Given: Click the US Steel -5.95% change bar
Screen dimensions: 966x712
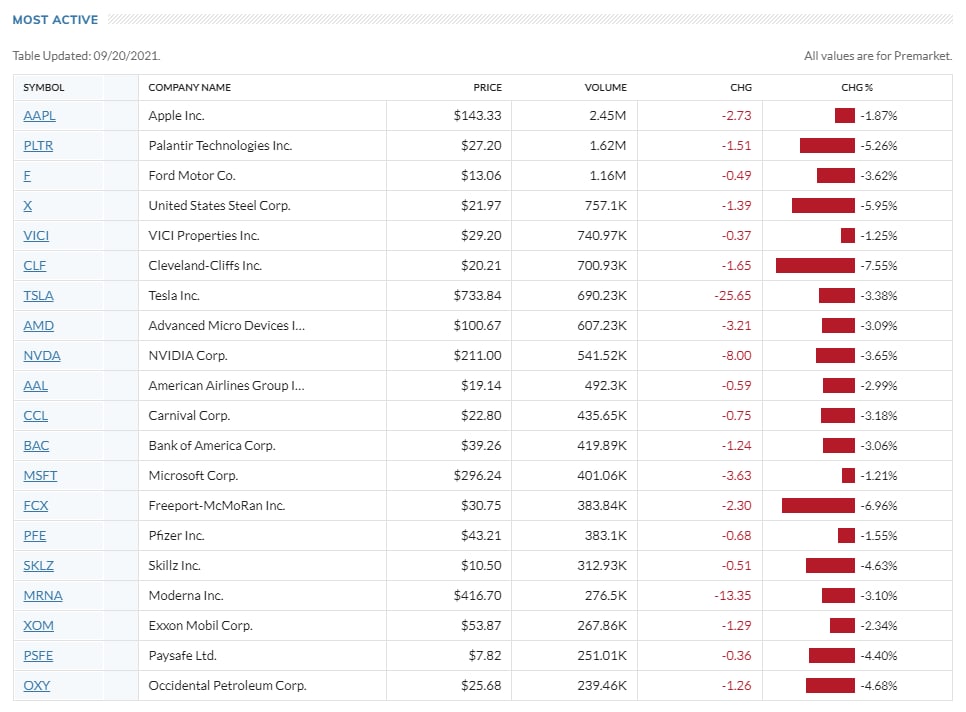Looking at the screenshot, I should [x=824, y=206].
